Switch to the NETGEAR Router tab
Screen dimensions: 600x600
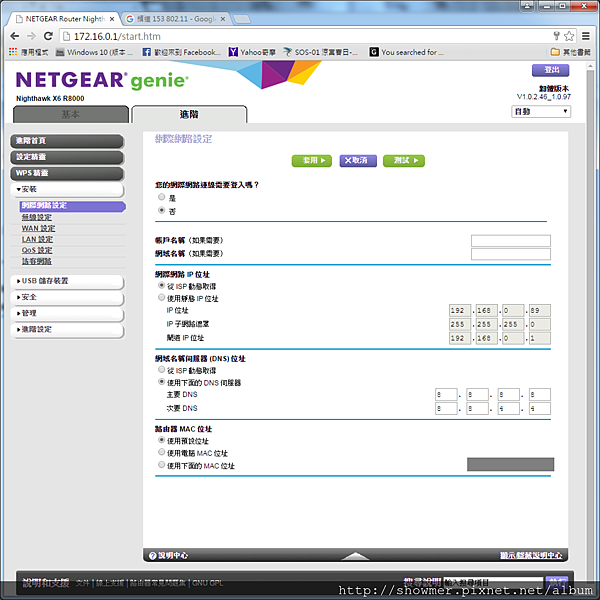[62, 19]
